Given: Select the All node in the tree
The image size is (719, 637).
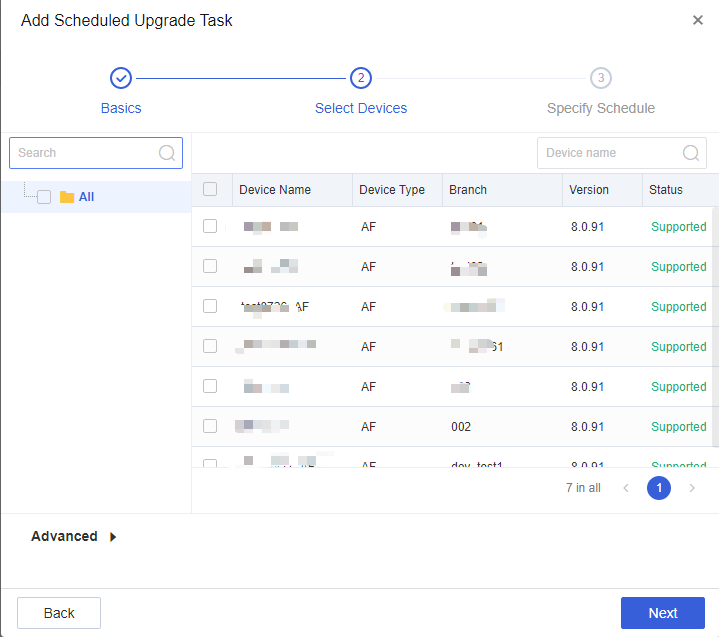Looking at the screenshot, I should click(86, 197).
